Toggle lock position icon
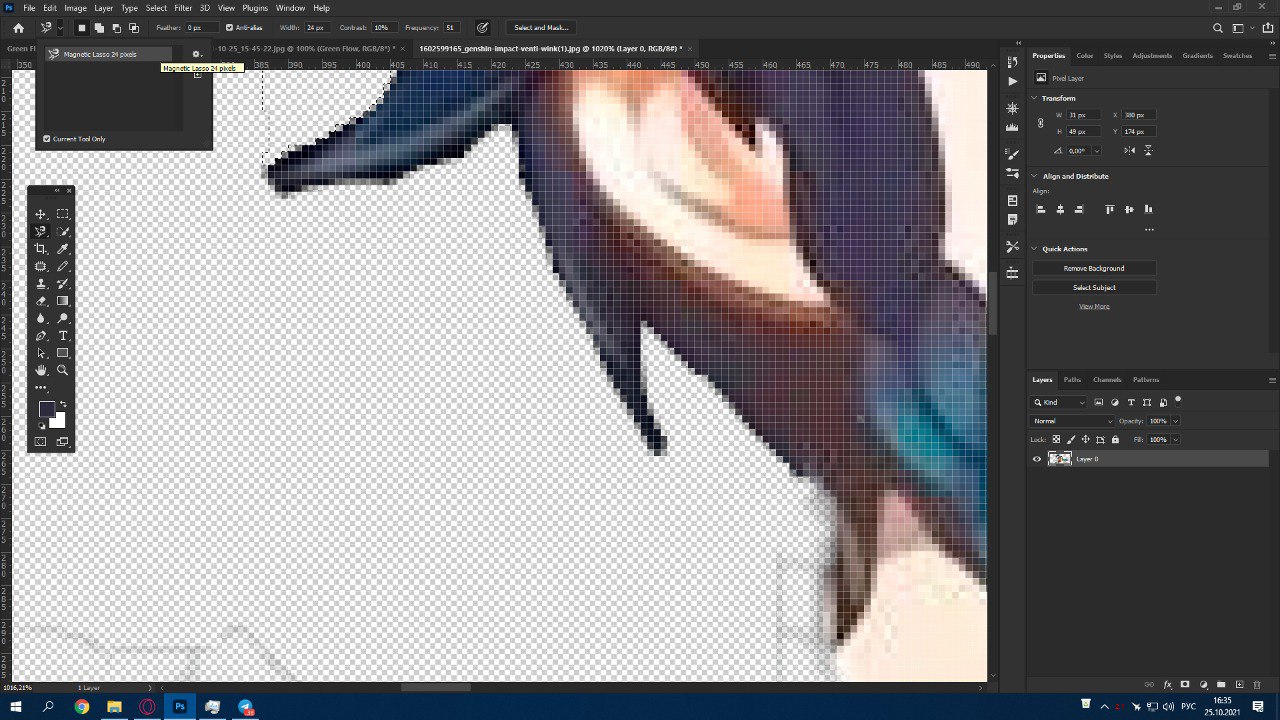This screenshot has width=1280, height=720. (x=1086, y=440)
